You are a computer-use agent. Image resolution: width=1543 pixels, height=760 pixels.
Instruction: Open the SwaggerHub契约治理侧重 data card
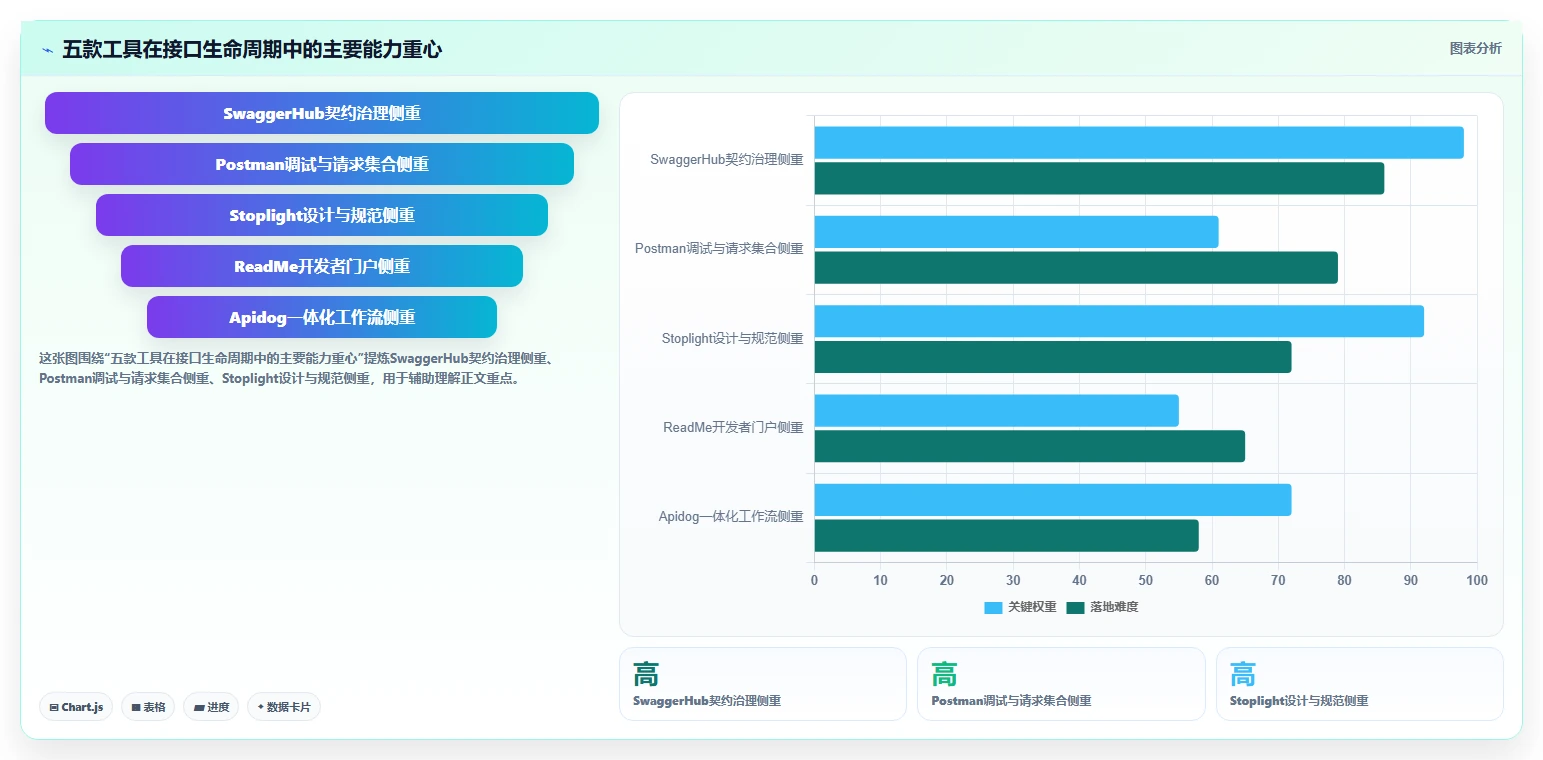pyautogui.click(x=763, y=684)
